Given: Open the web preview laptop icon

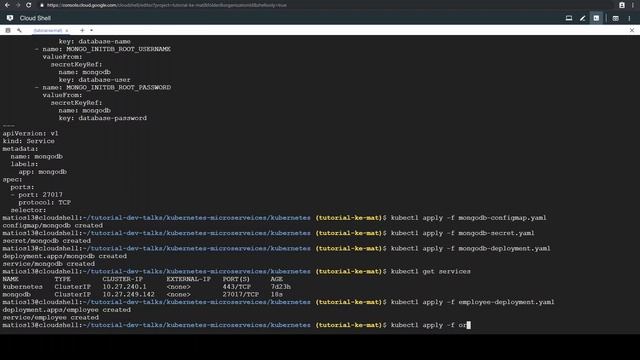Looking at the screenshot, I should (x=569, y=18).
